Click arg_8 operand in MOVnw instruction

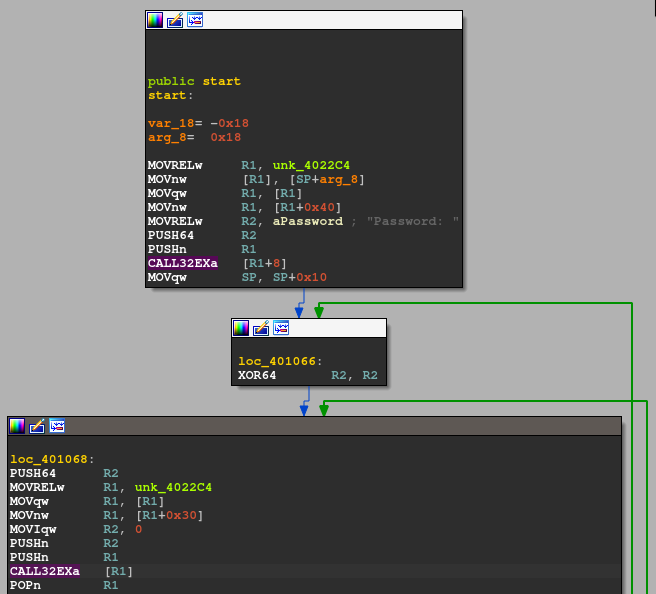[x=338, y=179]
